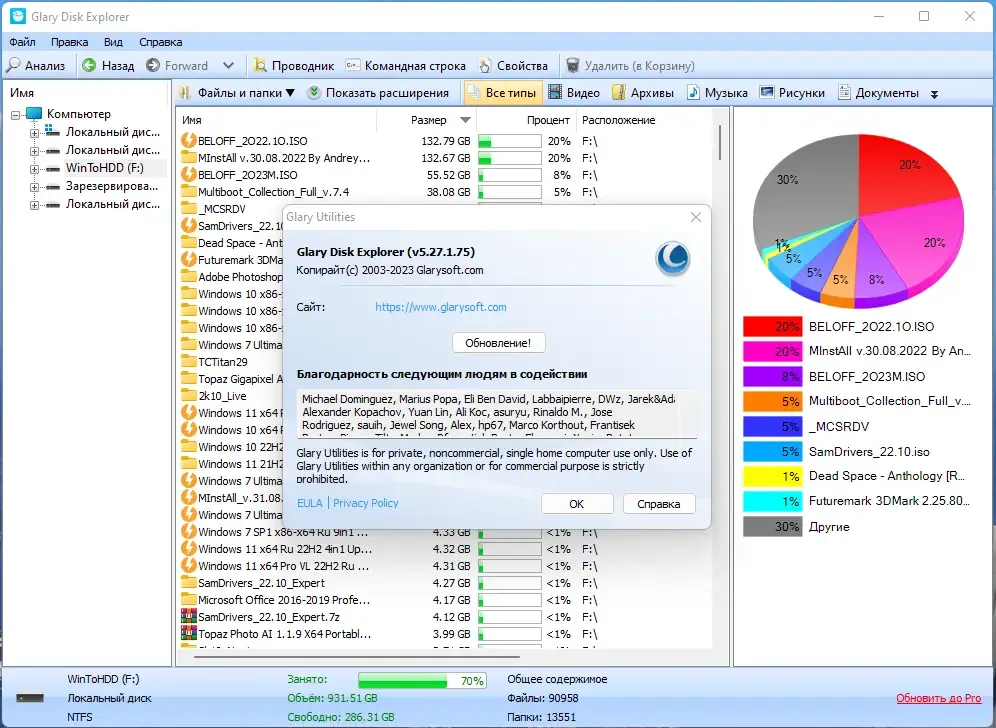This screenshot has height=728, width=996.
Task: Filter by Видео file type
Action: click(x=574, y=93)
